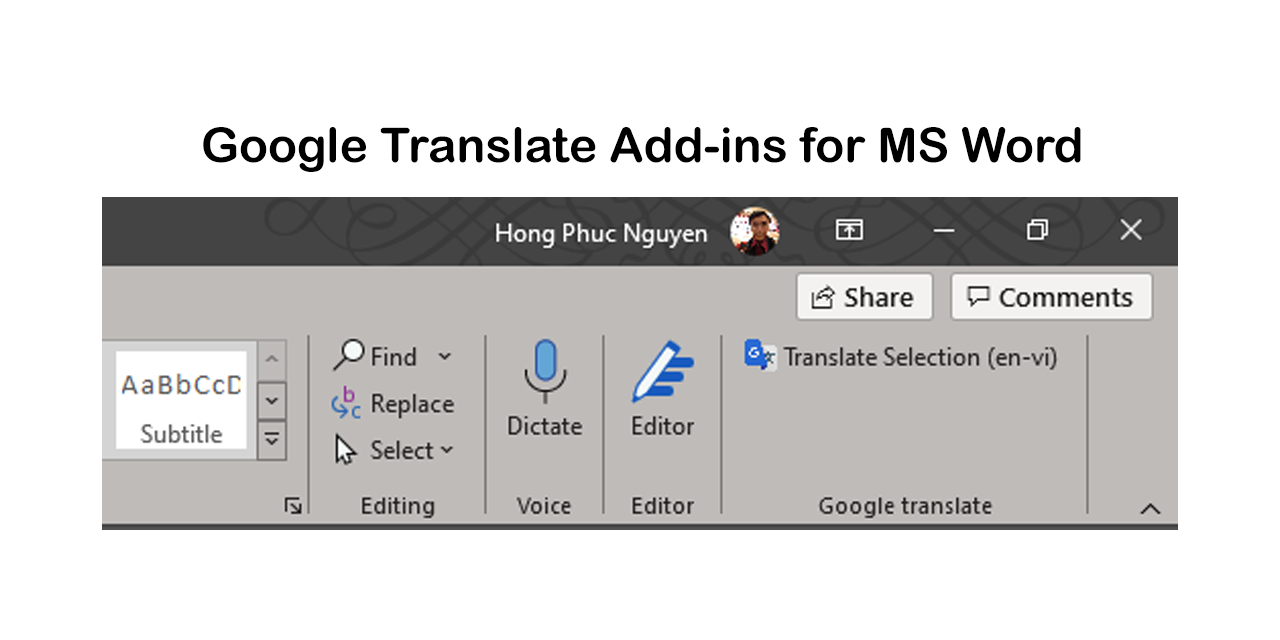
Task: Open the Find dropdown arrow
Action: [446, 356]
